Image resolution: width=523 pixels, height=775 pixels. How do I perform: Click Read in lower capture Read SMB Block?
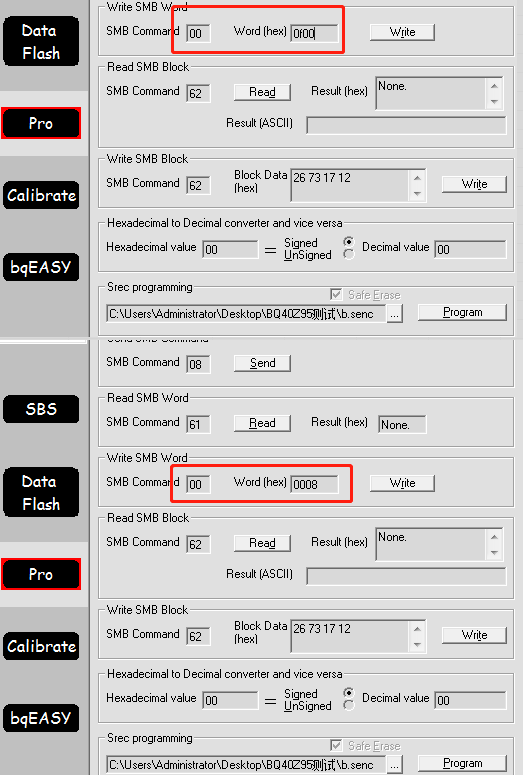pos(262,543)
